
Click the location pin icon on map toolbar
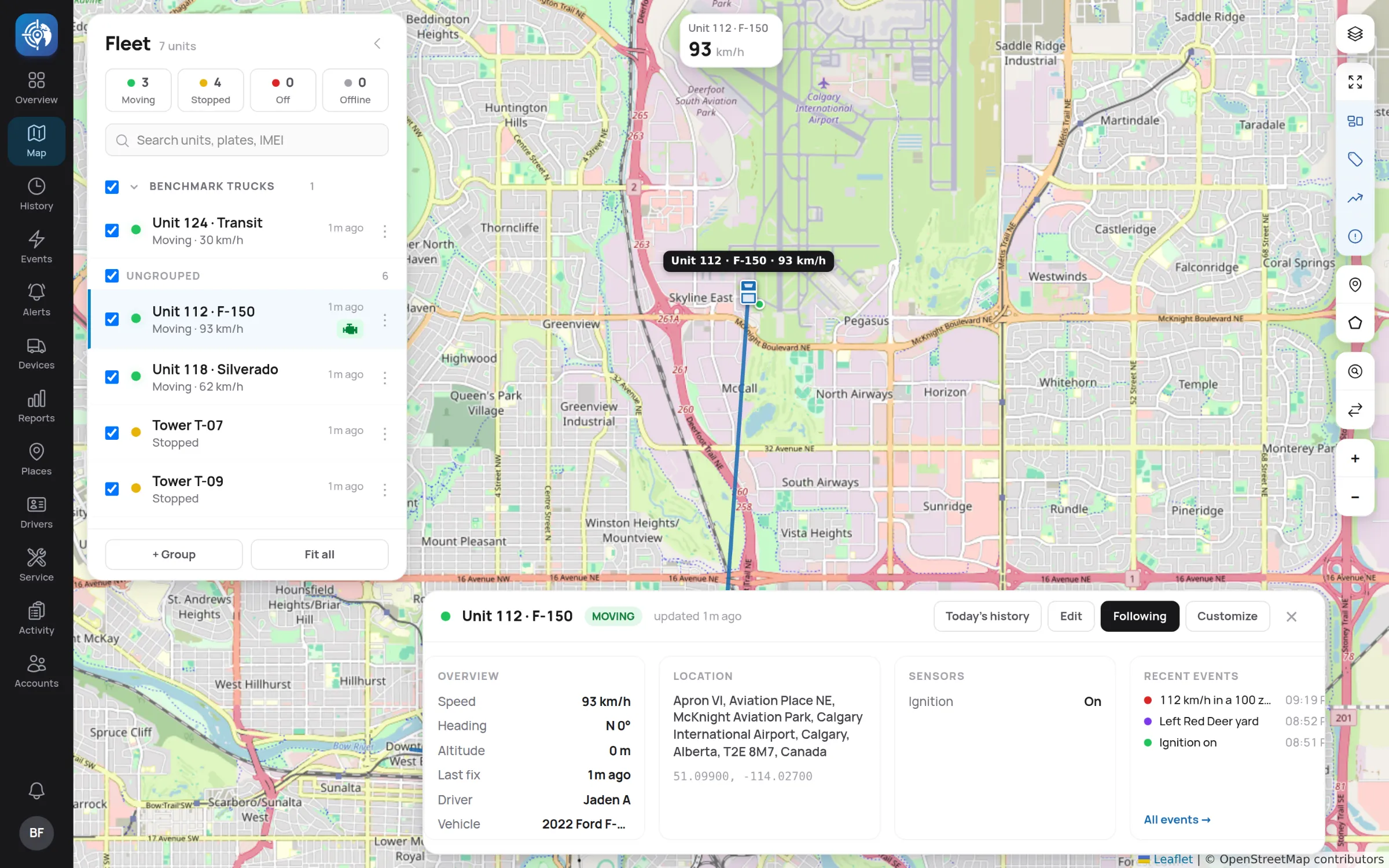coord(1354,285)
